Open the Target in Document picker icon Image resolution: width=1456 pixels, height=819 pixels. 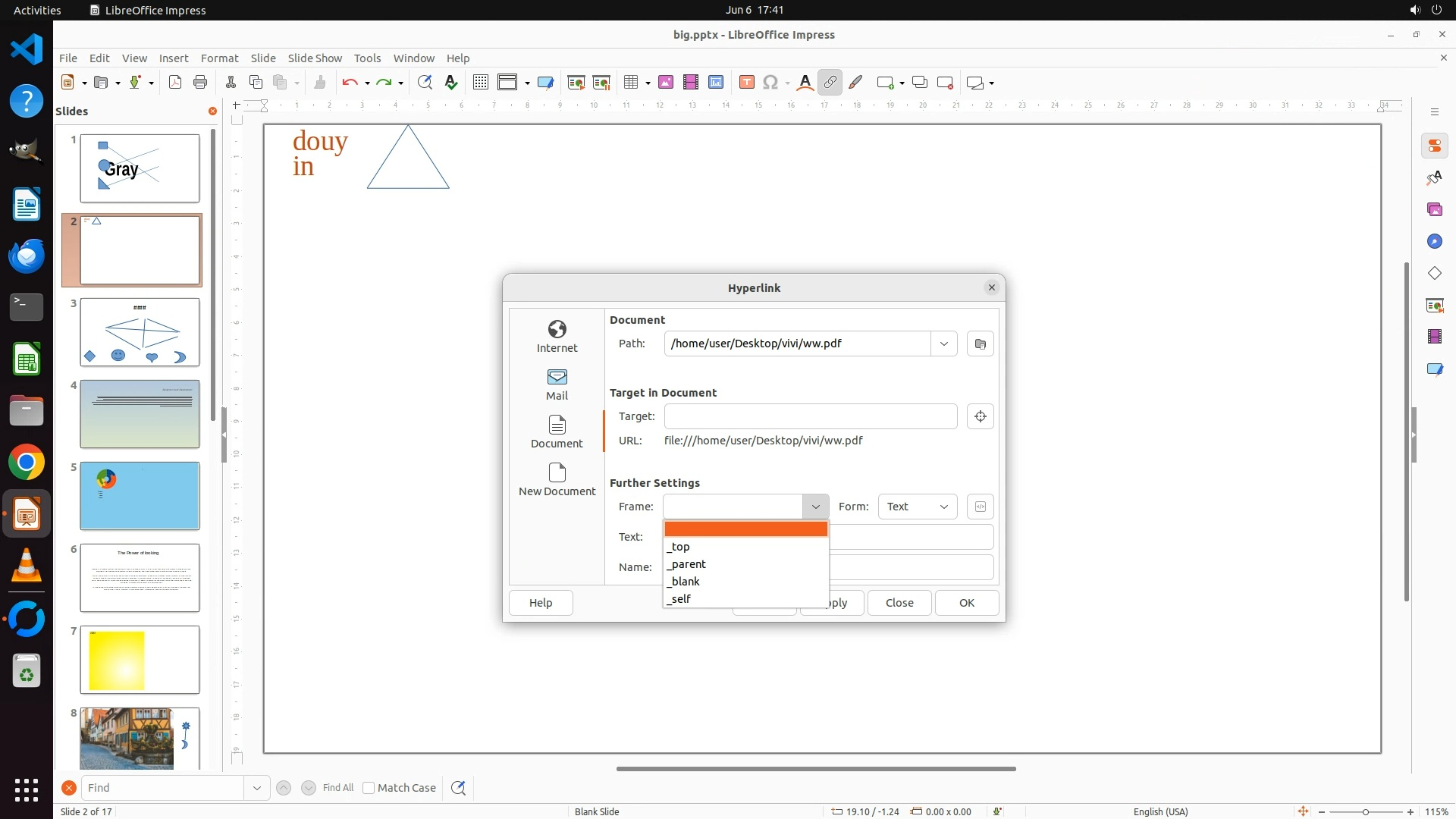pos(980,416)
